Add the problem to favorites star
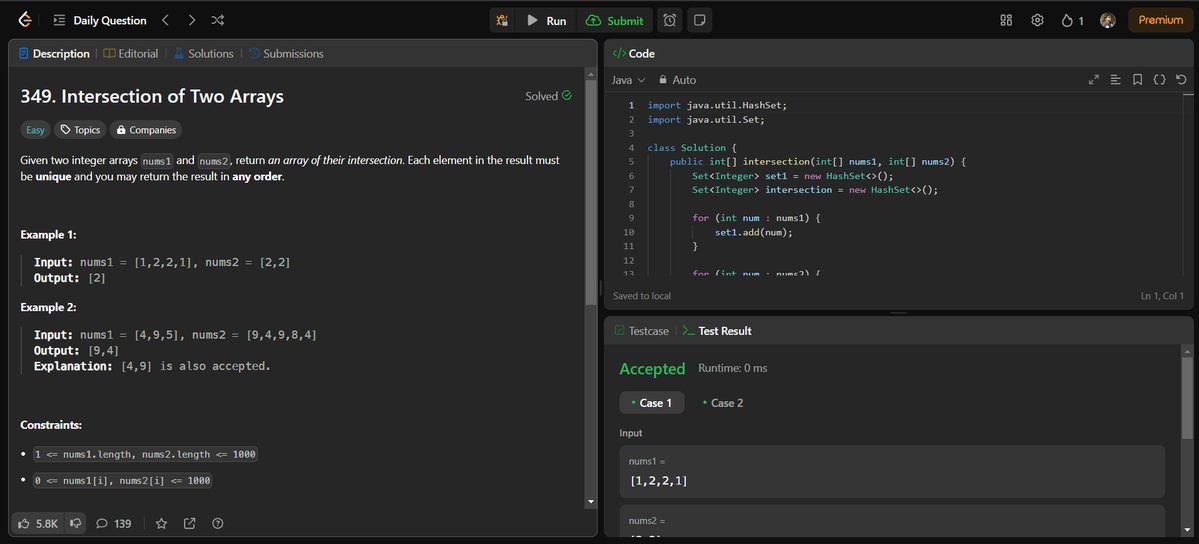Viewport: 1199px width, 544px height. 161,523
